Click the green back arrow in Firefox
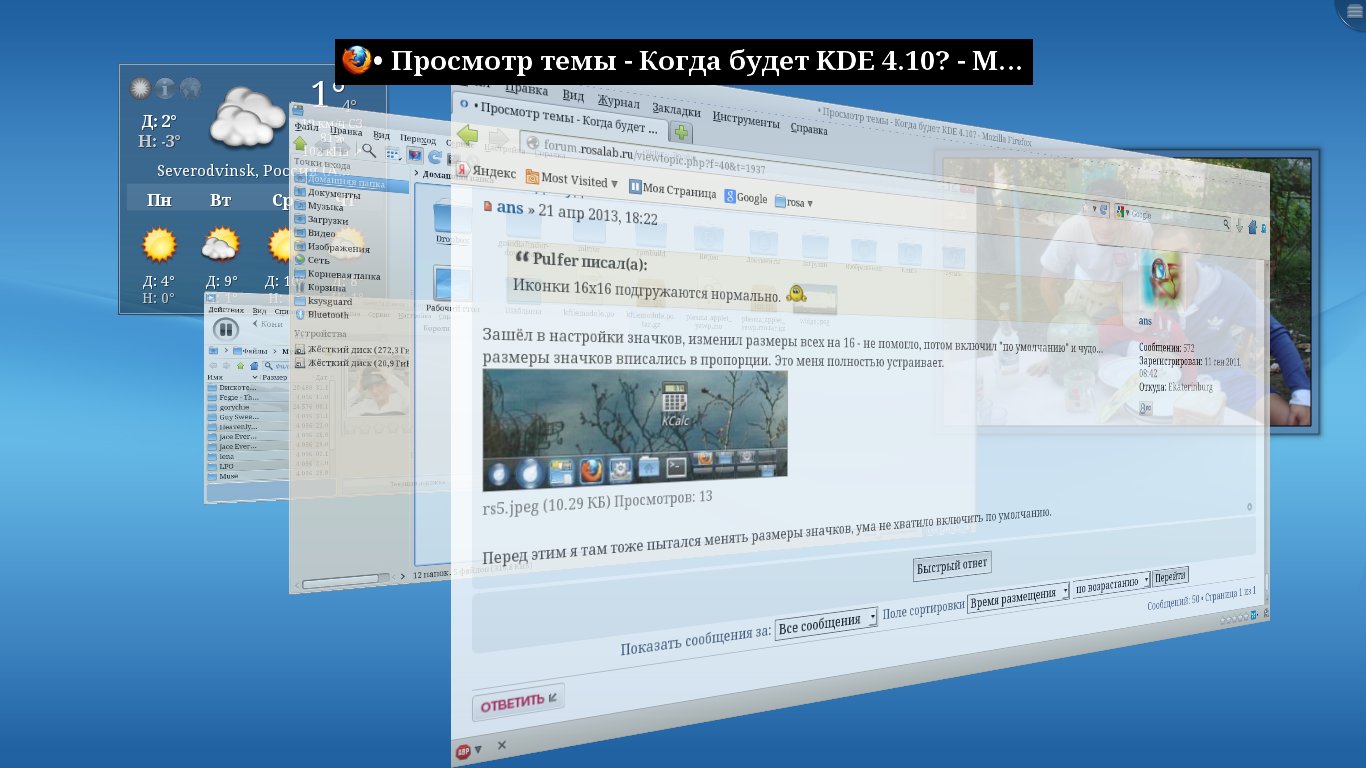The image size is (1366, 768). point(467,133)
